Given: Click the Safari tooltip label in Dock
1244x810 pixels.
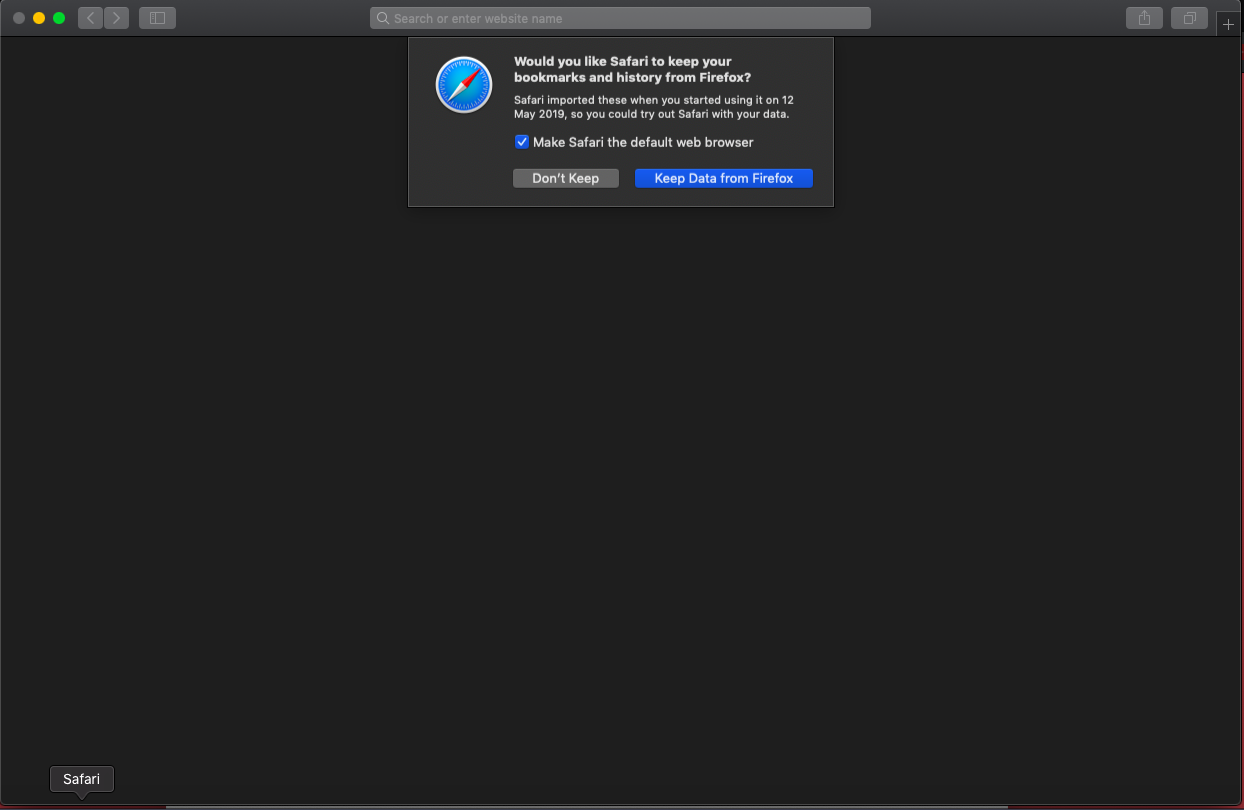Looking at the screenshot, I should 82,779.
